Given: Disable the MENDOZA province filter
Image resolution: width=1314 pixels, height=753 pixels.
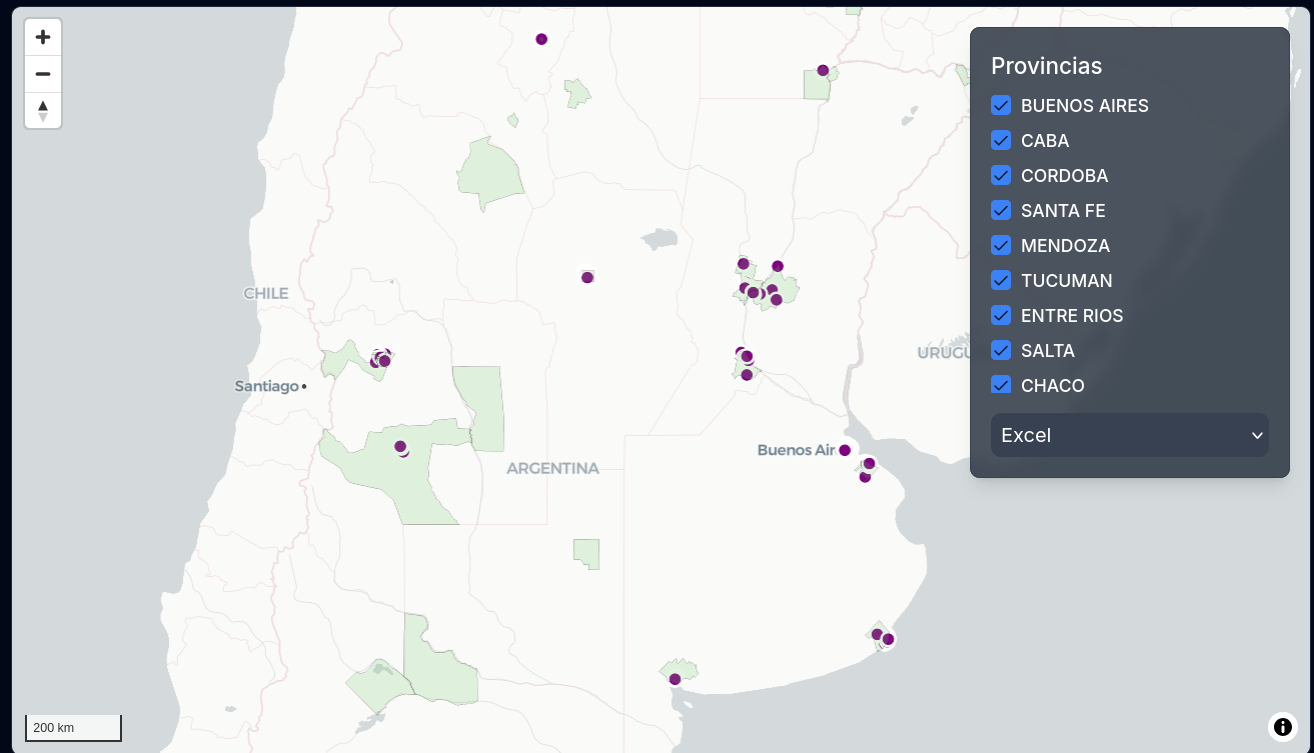Looking at the screenshot, I should 1001,245.
